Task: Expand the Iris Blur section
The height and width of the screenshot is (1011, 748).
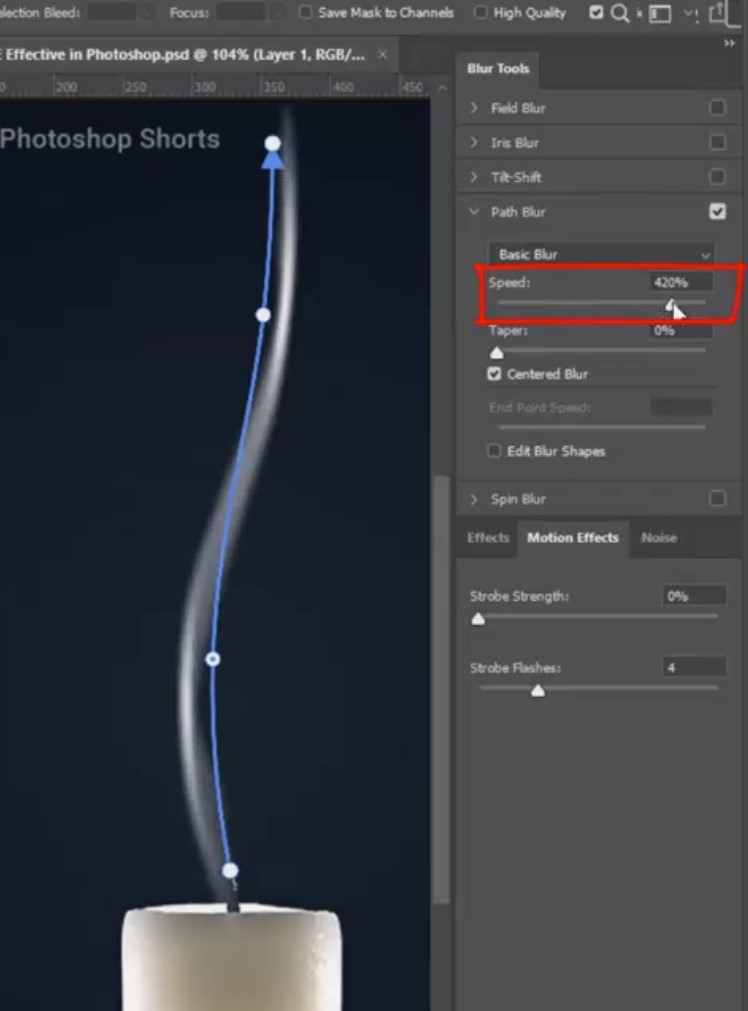Action: tap(474, 142)
